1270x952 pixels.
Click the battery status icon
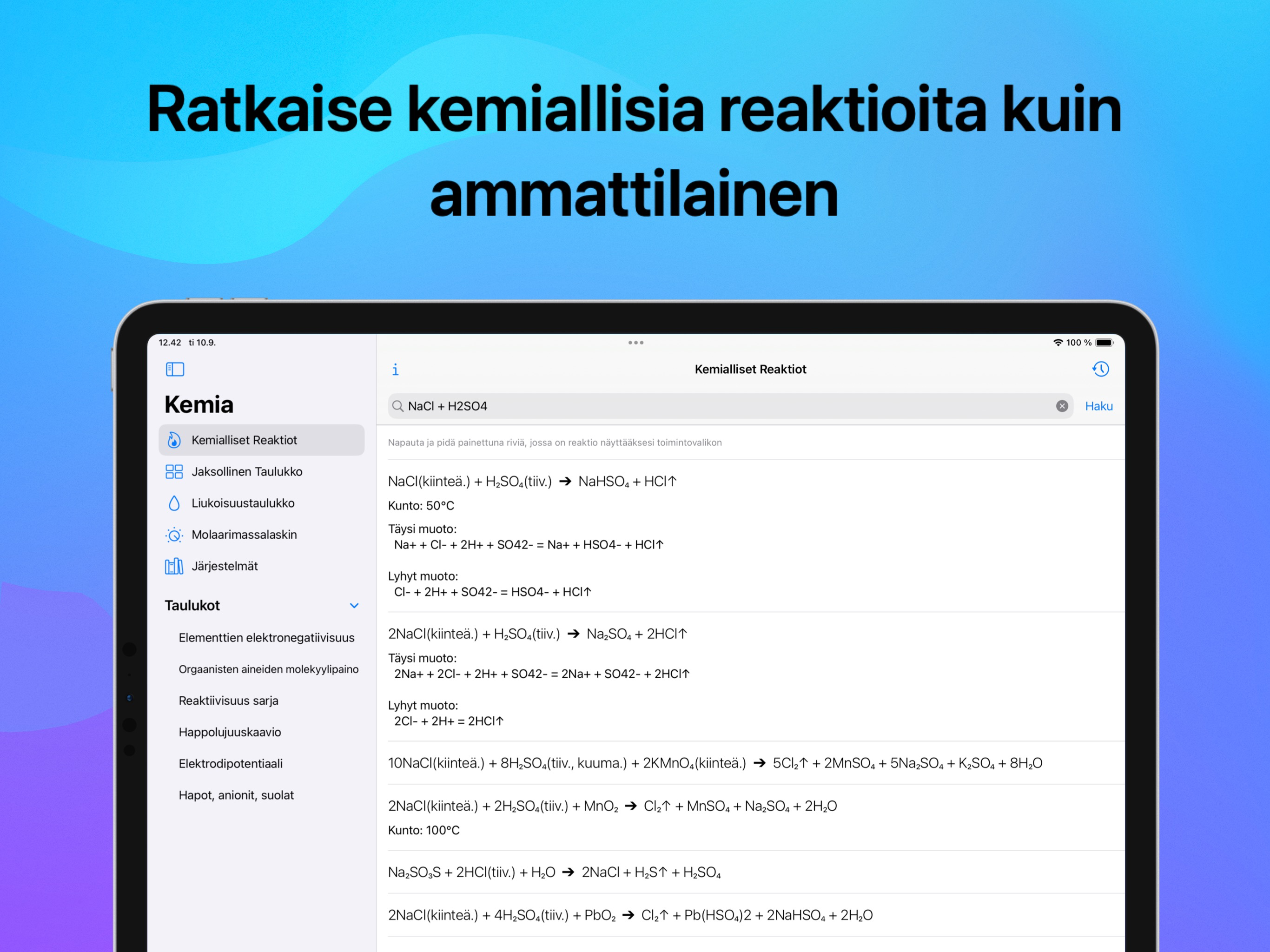pyautogui.click(x=1104, y=342)
